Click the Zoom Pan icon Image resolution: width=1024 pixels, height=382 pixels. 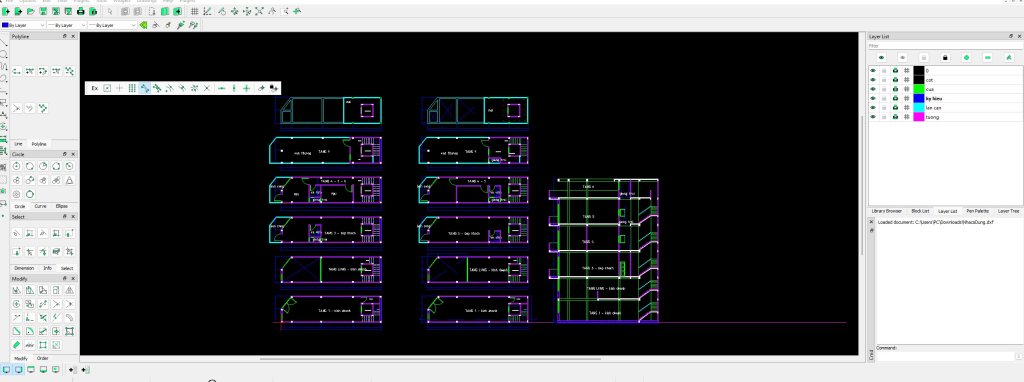point(296,11)
